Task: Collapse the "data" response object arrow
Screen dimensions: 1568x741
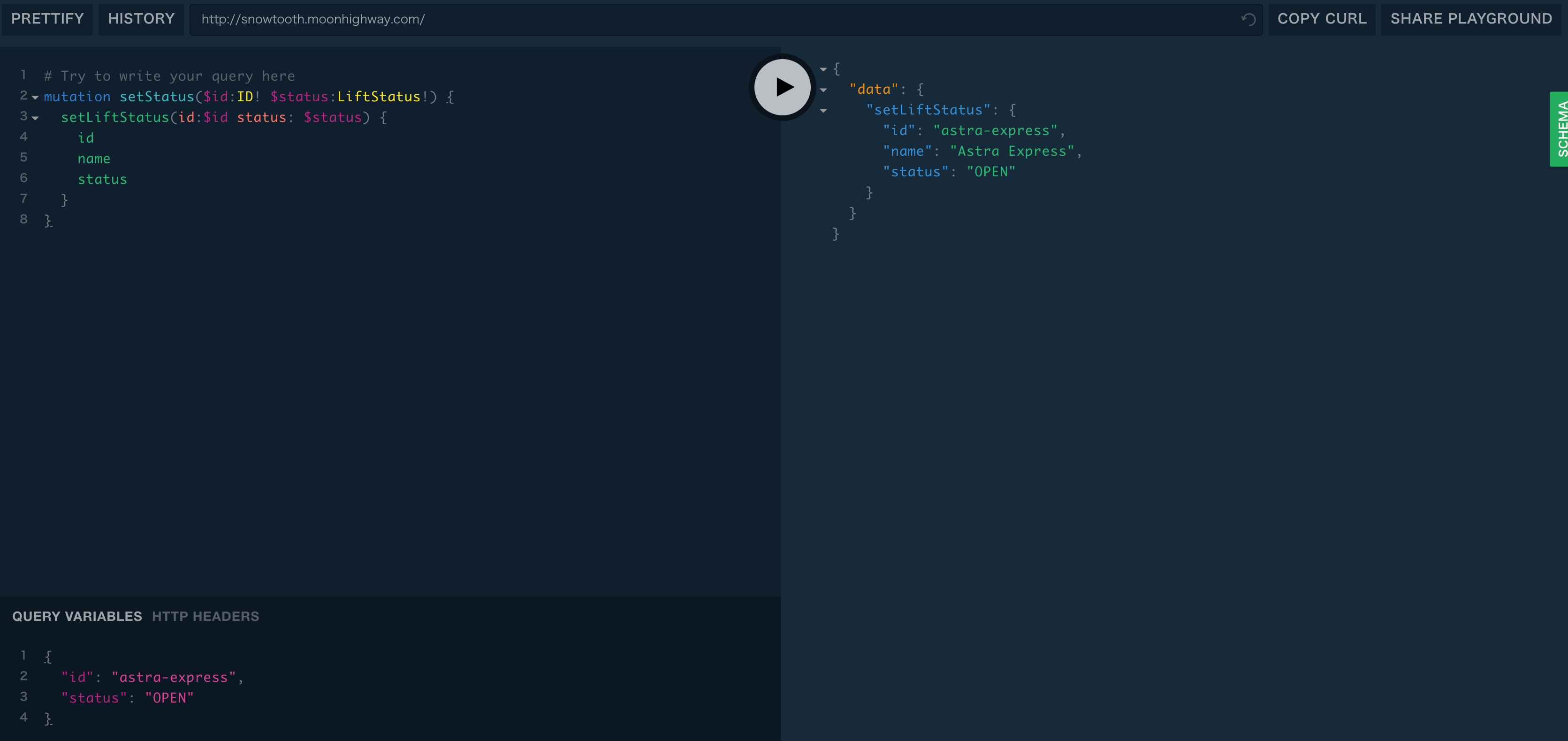Action: [823, 90]
